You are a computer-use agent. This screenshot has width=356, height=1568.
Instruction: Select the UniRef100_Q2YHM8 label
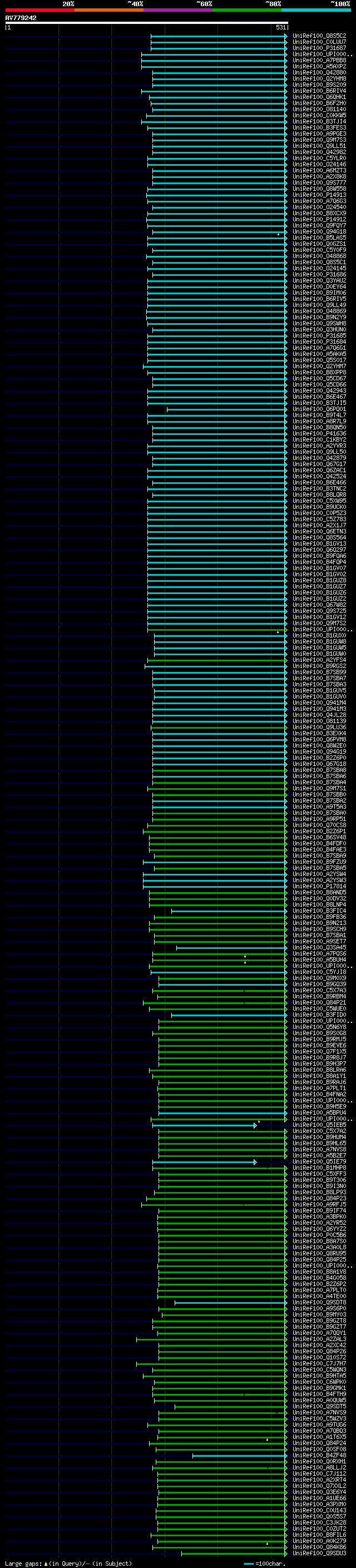click(x=319, y=78)
